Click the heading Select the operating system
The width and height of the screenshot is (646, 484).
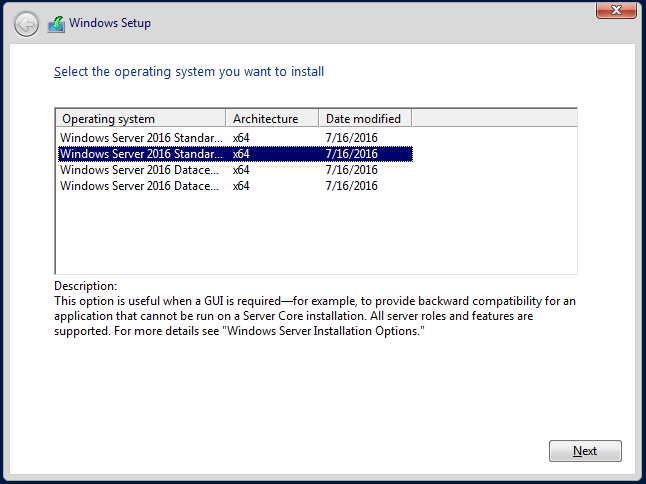coord(189,72)
